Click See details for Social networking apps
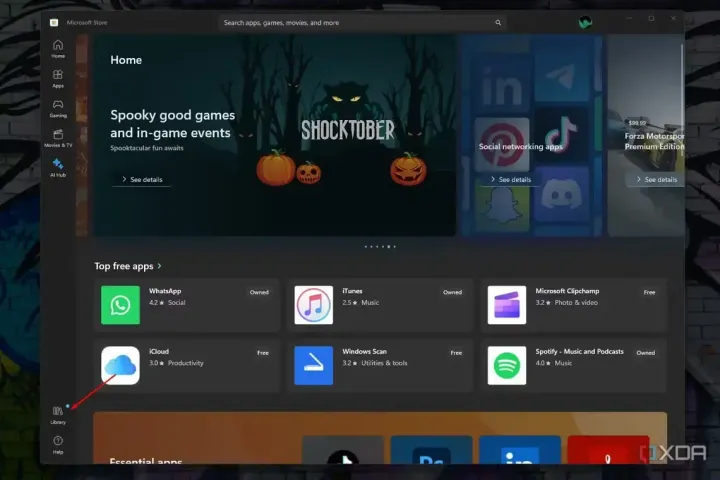 509,180
